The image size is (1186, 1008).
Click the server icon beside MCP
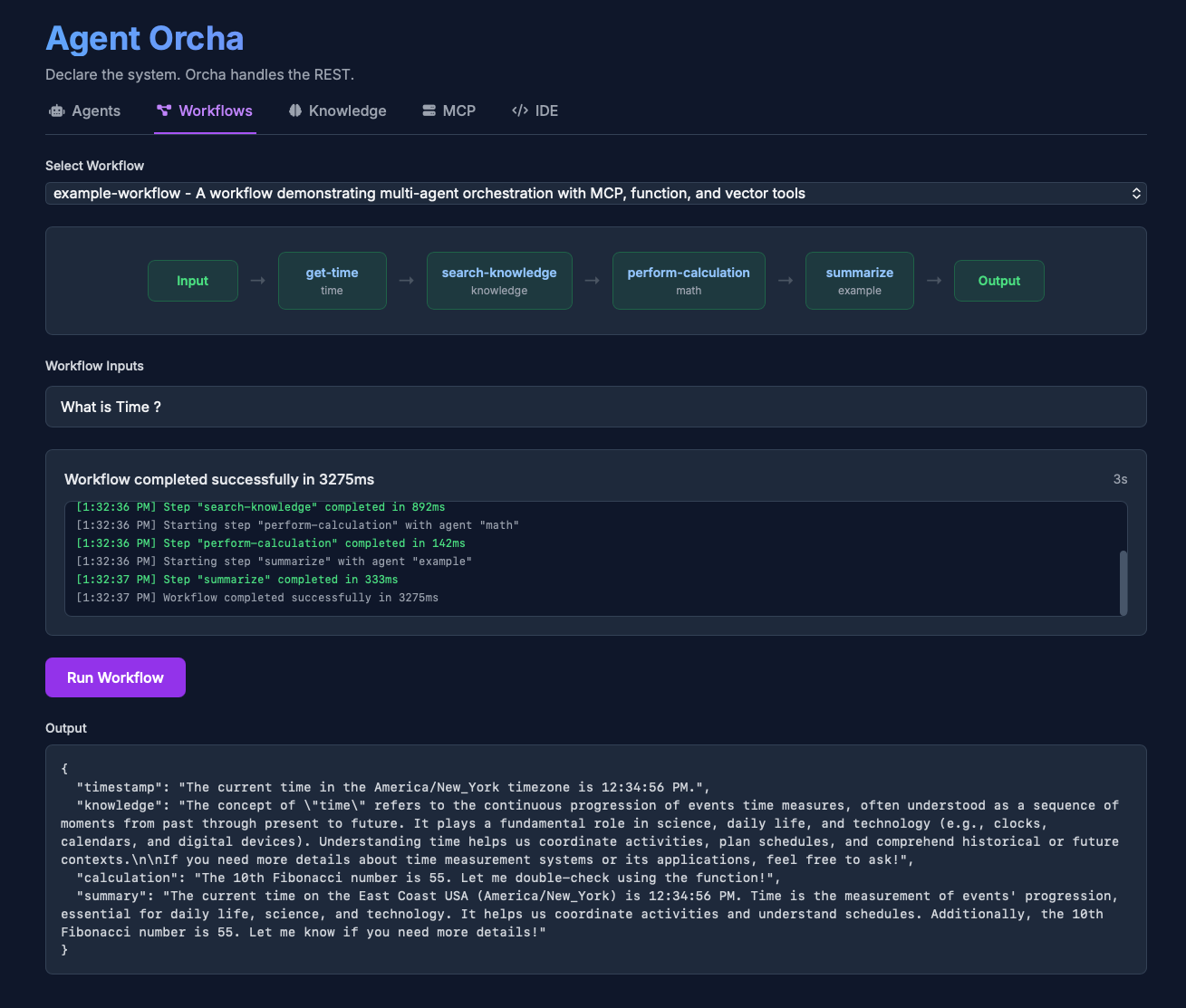(429, 110)
